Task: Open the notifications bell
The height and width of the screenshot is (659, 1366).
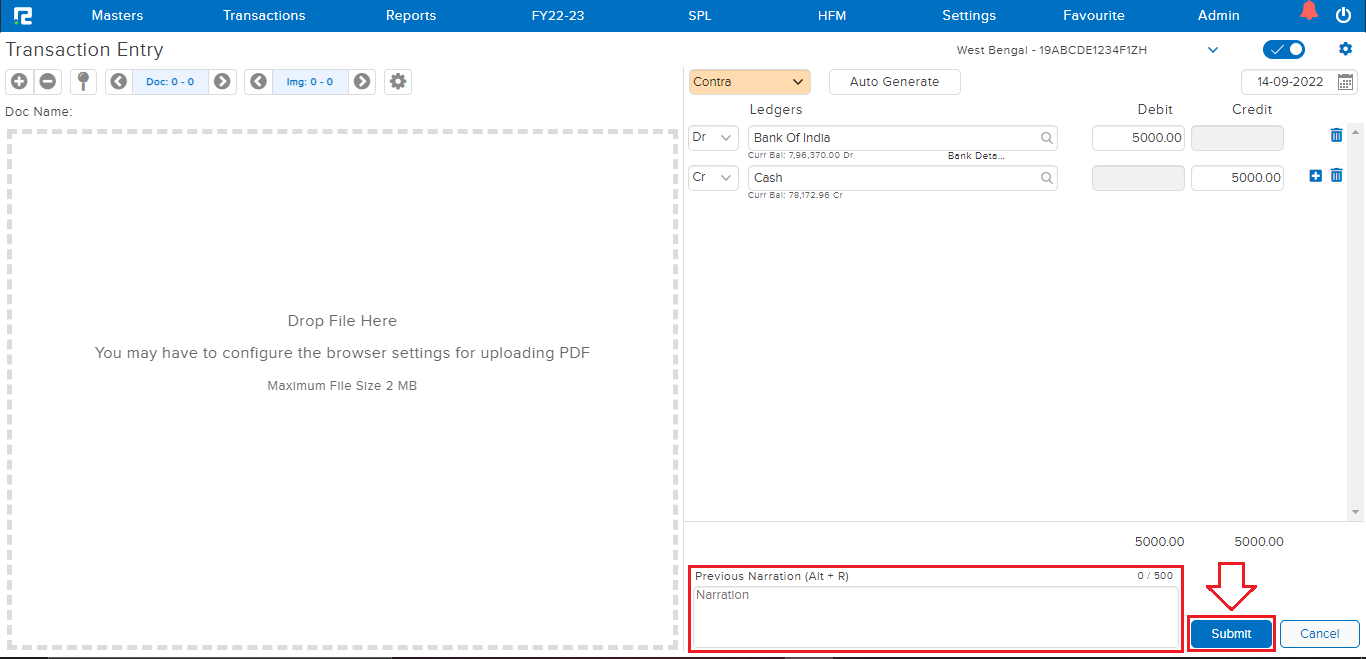Action: [1308, 12]
